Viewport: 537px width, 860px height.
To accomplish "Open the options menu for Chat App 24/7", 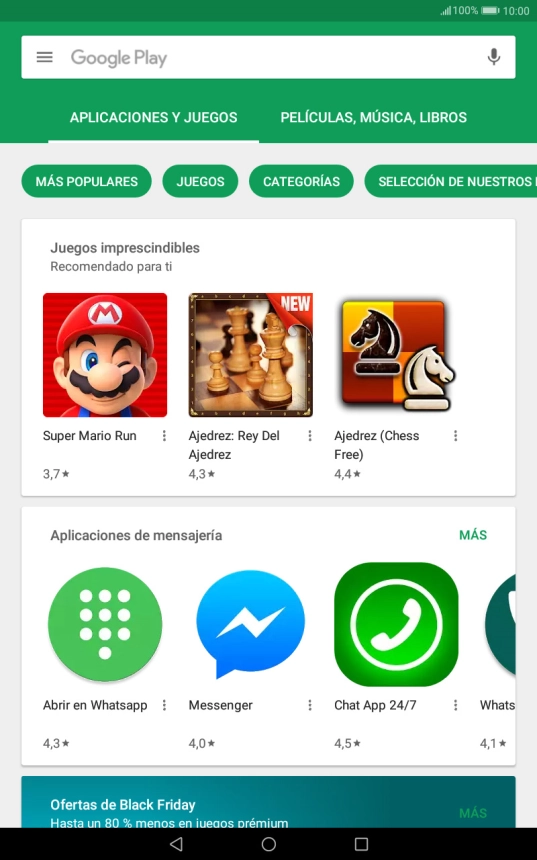I will 455,705.
